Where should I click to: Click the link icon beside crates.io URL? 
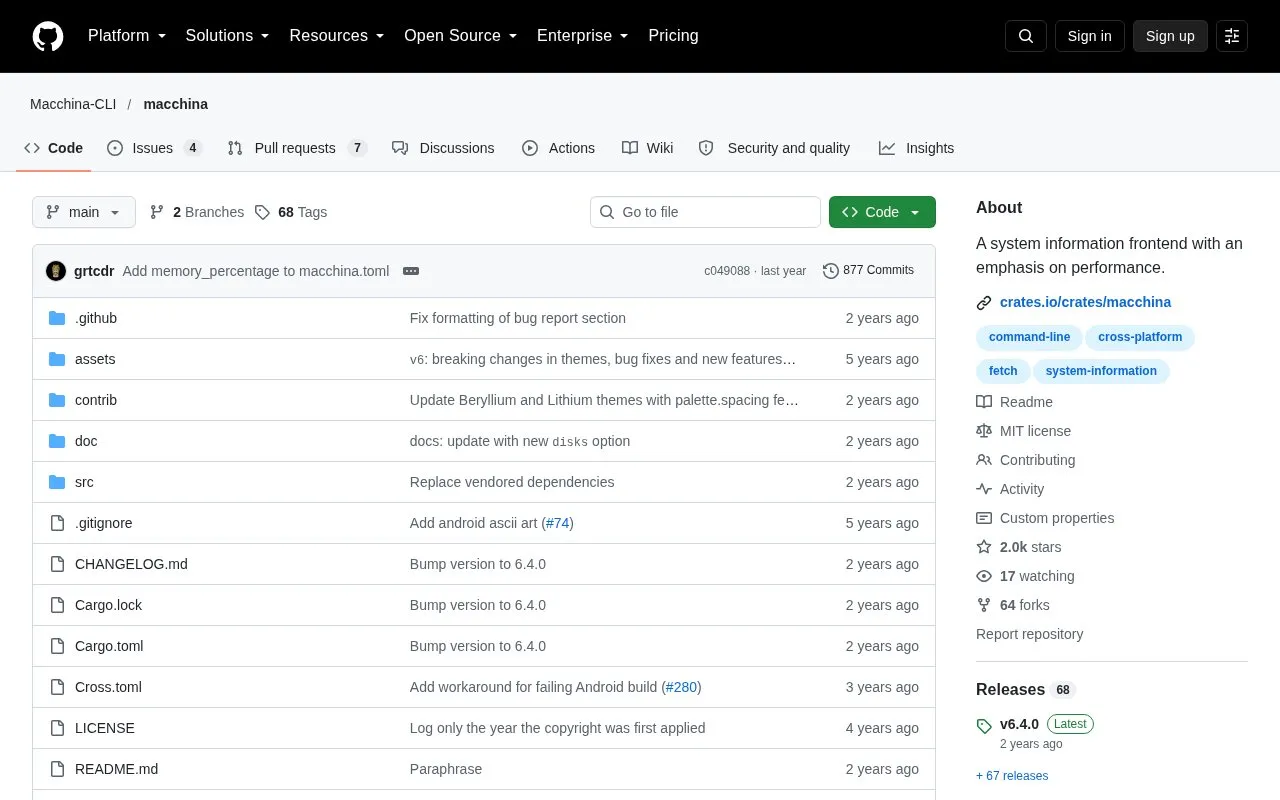(x=984, y=302)
